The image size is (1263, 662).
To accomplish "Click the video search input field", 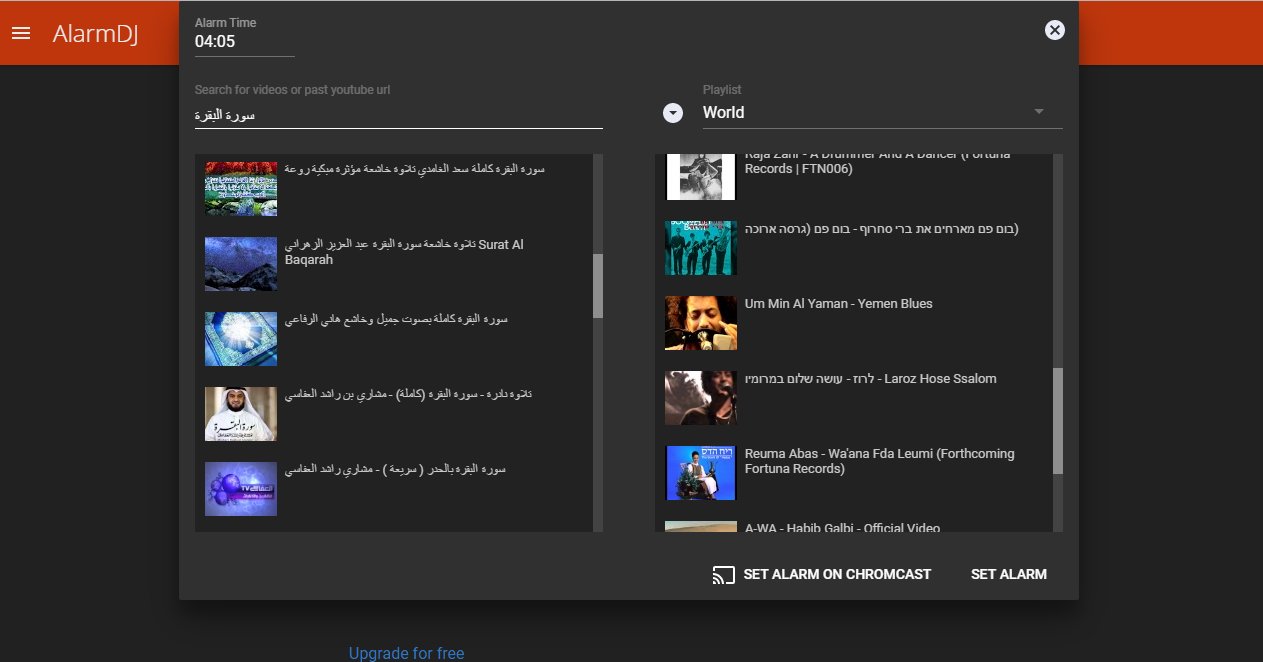I will coord(398,114).
